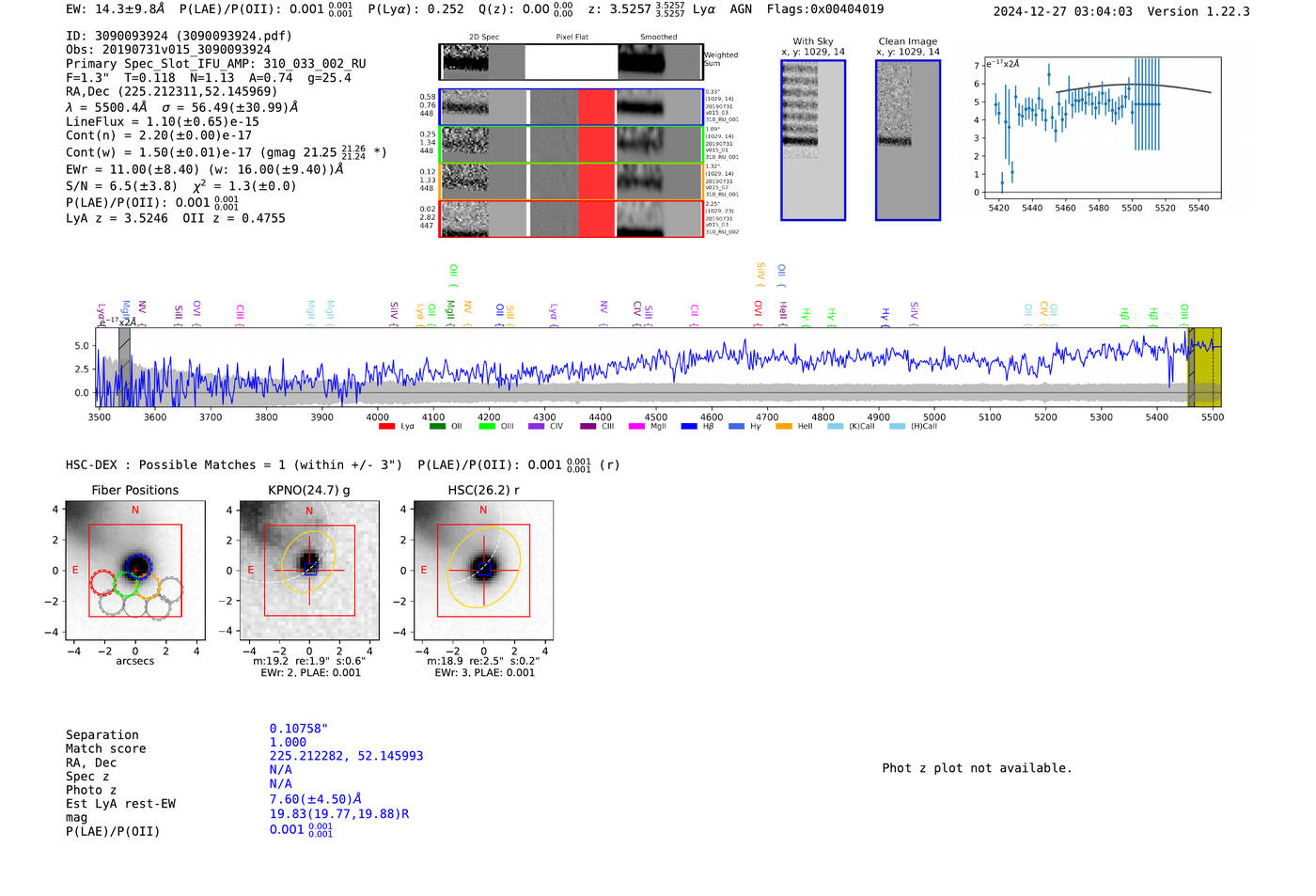Click the OII dark green legend swatch
This screenshot has width=1316, height=896.
pos(437,427)
